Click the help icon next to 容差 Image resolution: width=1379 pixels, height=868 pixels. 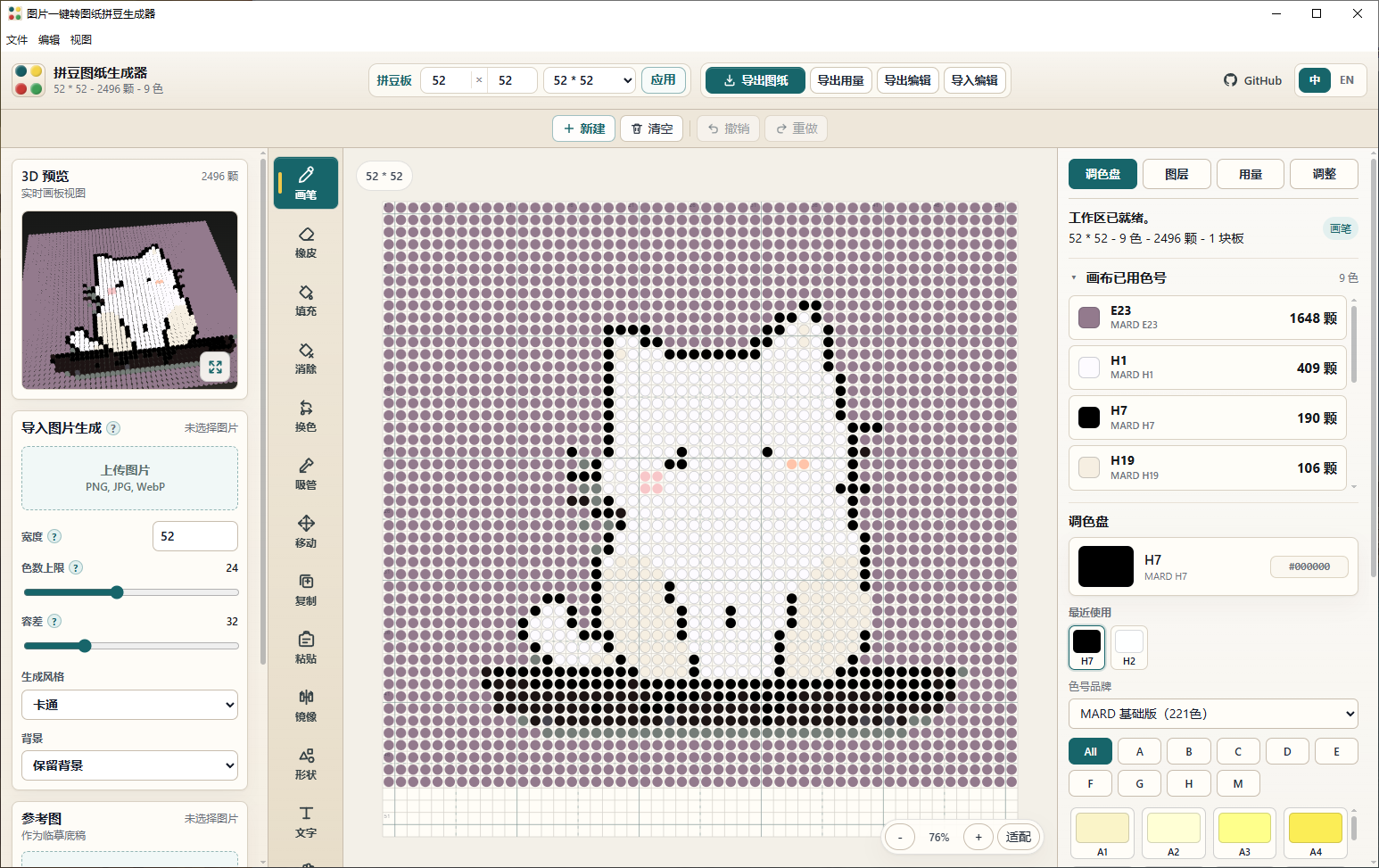click(54, 621)
